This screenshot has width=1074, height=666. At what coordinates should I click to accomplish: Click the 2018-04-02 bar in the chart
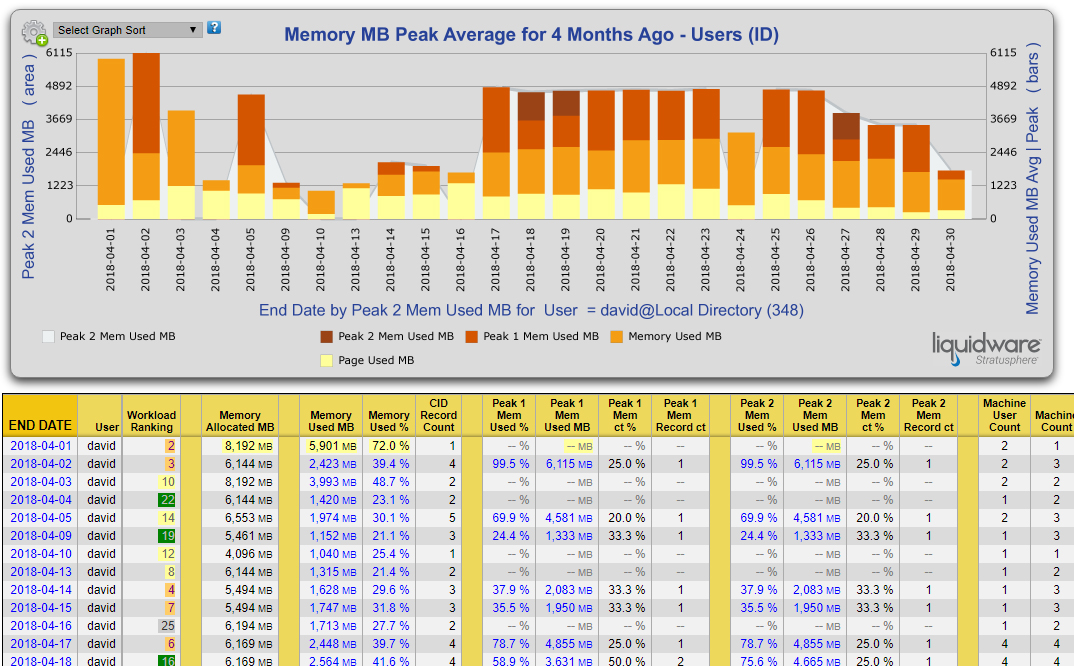(x=146, y=136)
